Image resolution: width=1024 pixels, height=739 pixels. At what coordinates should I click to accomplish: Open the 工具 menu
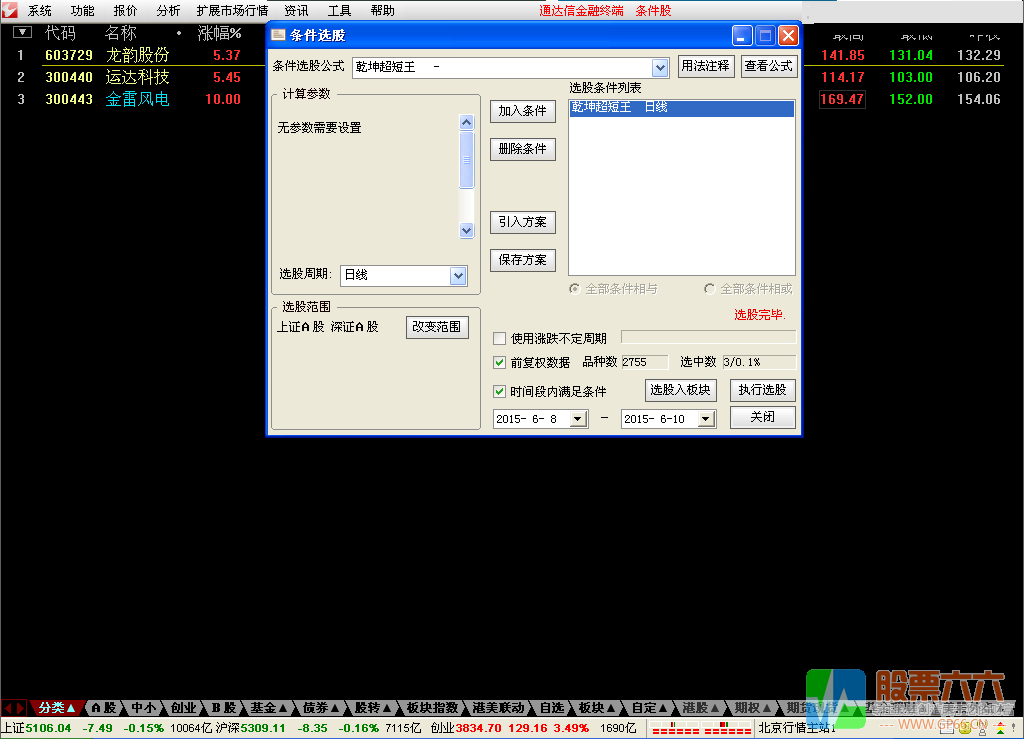[x=340, y=10]
